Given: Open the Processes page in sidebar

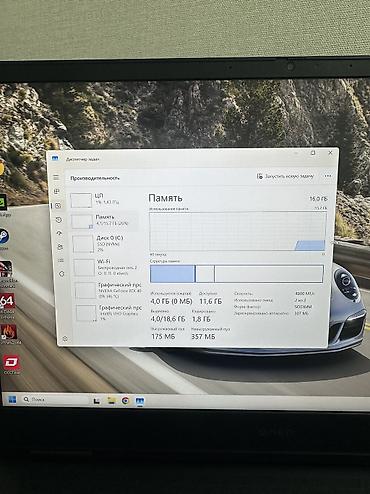Looking at the screenshot, I should [x=57, y=191].
